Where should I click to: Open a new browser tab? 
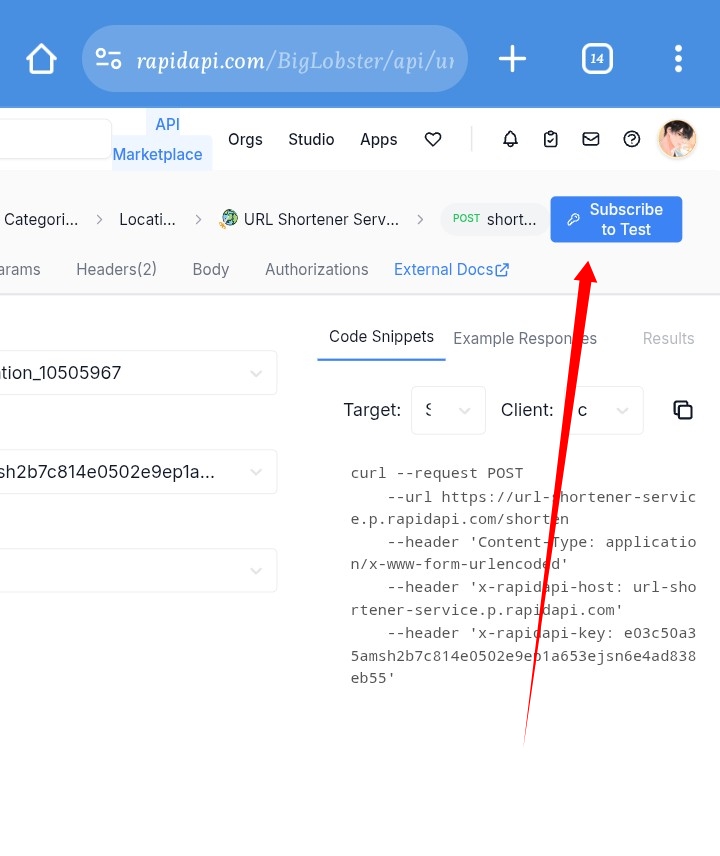[x=512, y=59]
